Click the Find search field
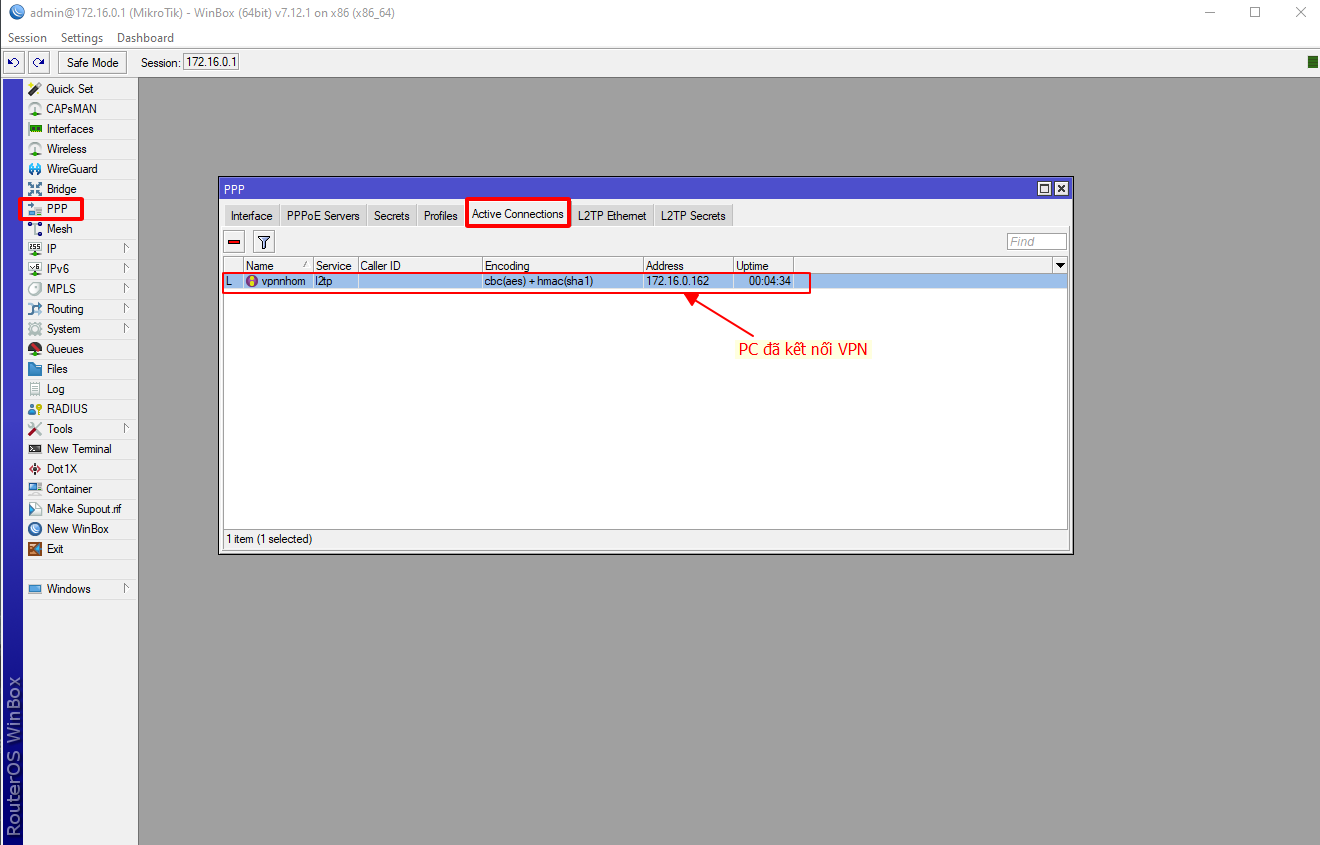Image resolution: width=1320 pixels, height=845 pixels. (x=1036, y=242)
